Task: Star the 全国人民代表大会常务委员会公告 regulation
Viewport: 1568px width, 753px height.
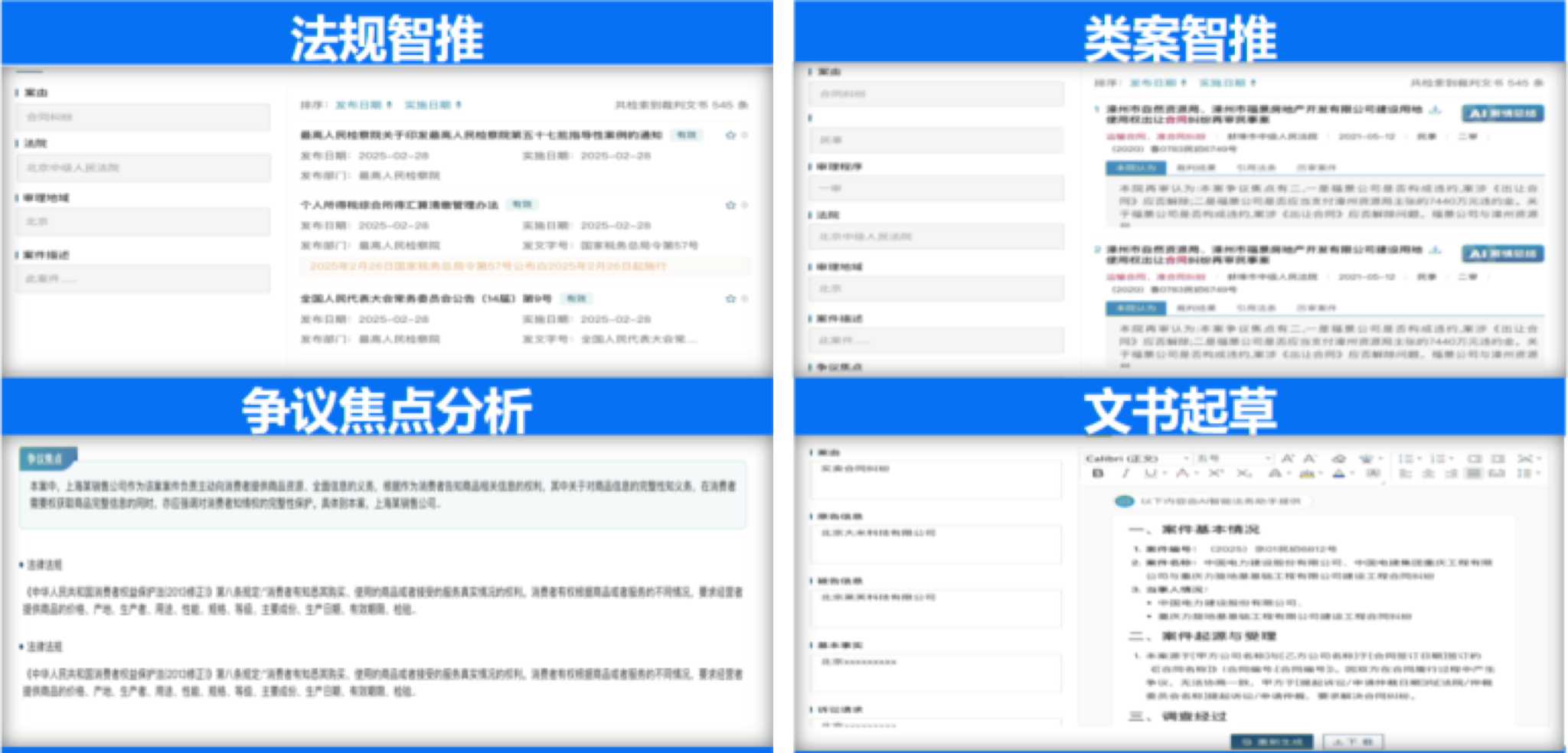Action: pyautogui.click(x=730, y=298)
